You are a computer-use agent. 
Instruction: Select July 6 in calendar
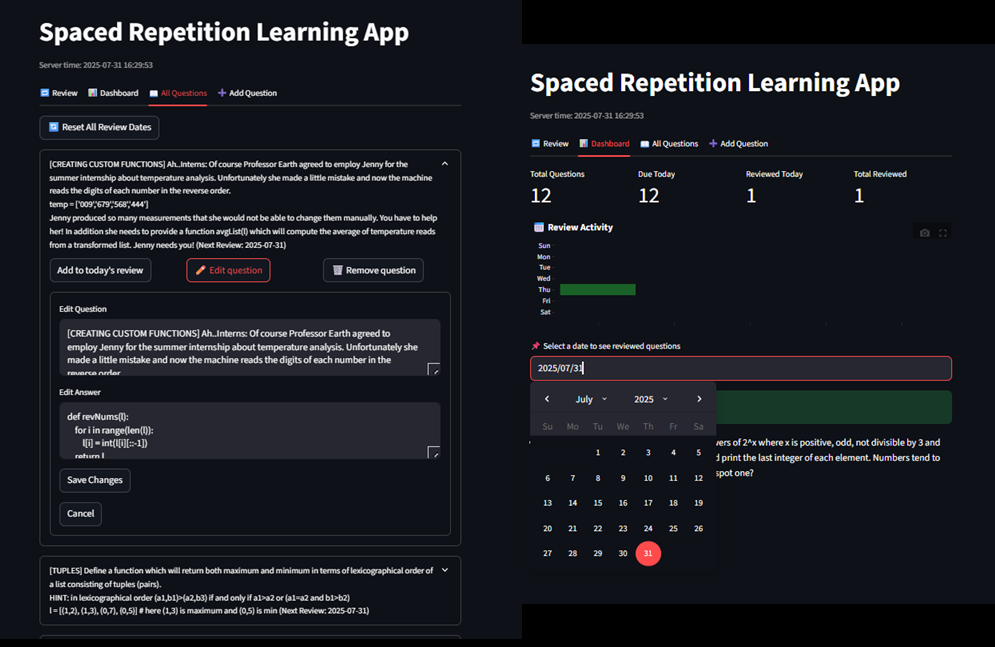coord(548,478)
